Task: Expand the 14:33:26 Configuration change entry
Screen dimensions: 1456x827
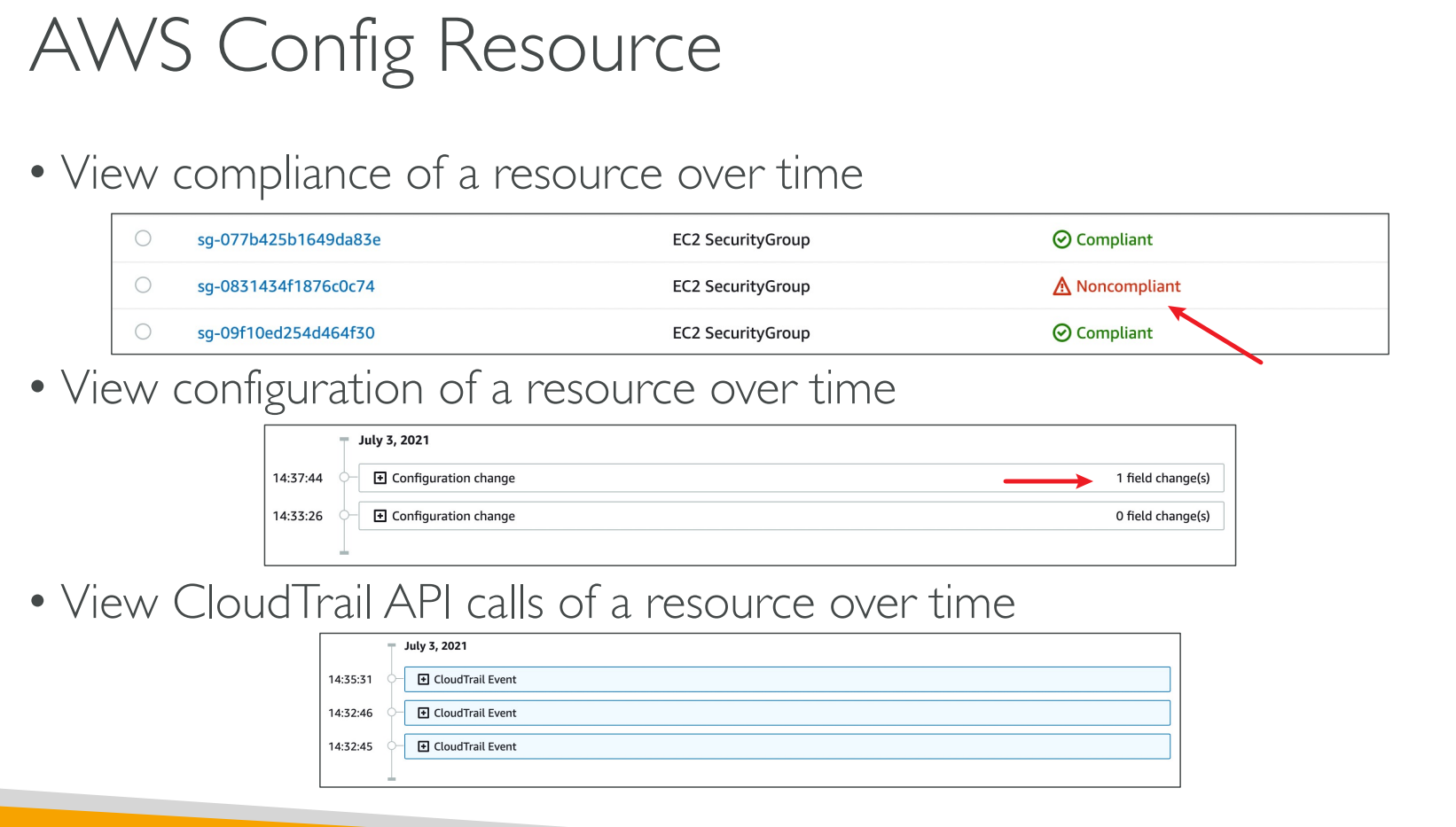Action: click(x=380, y=516)
